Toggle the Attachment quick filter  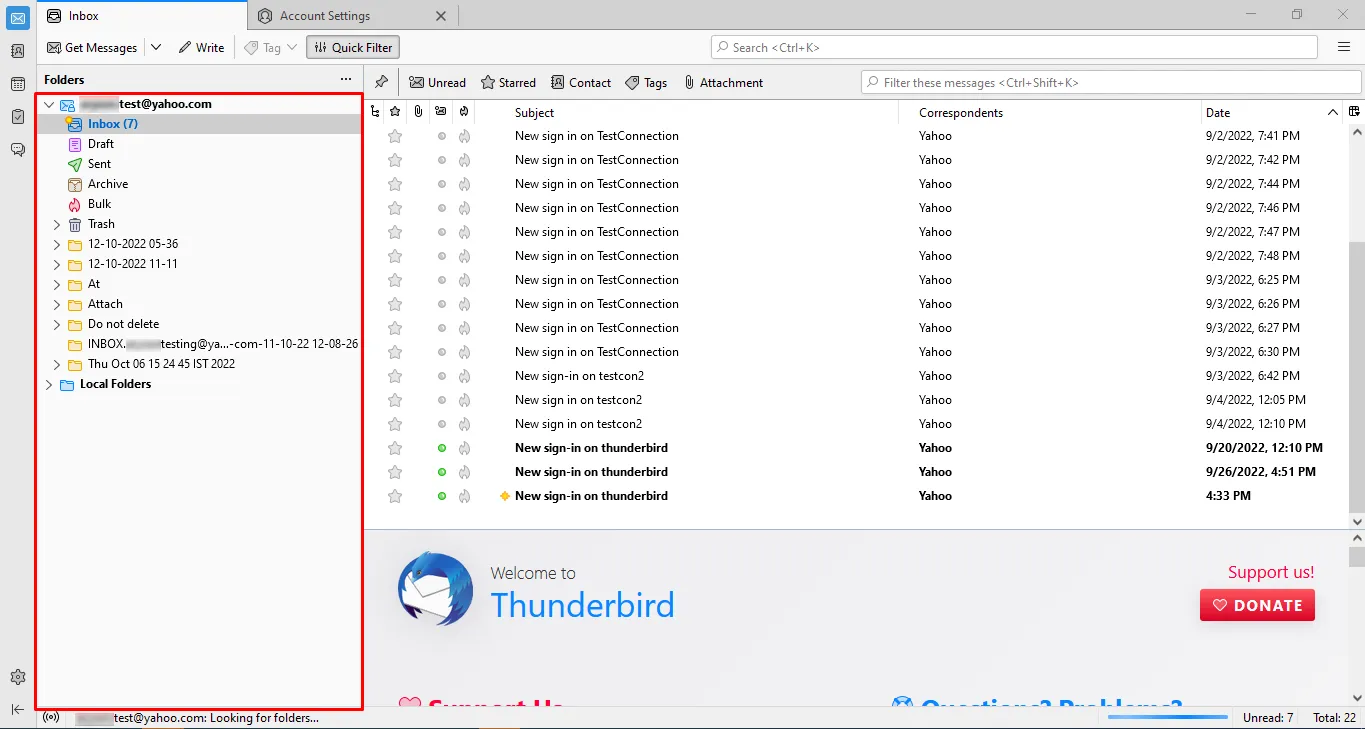click(723, 83)
